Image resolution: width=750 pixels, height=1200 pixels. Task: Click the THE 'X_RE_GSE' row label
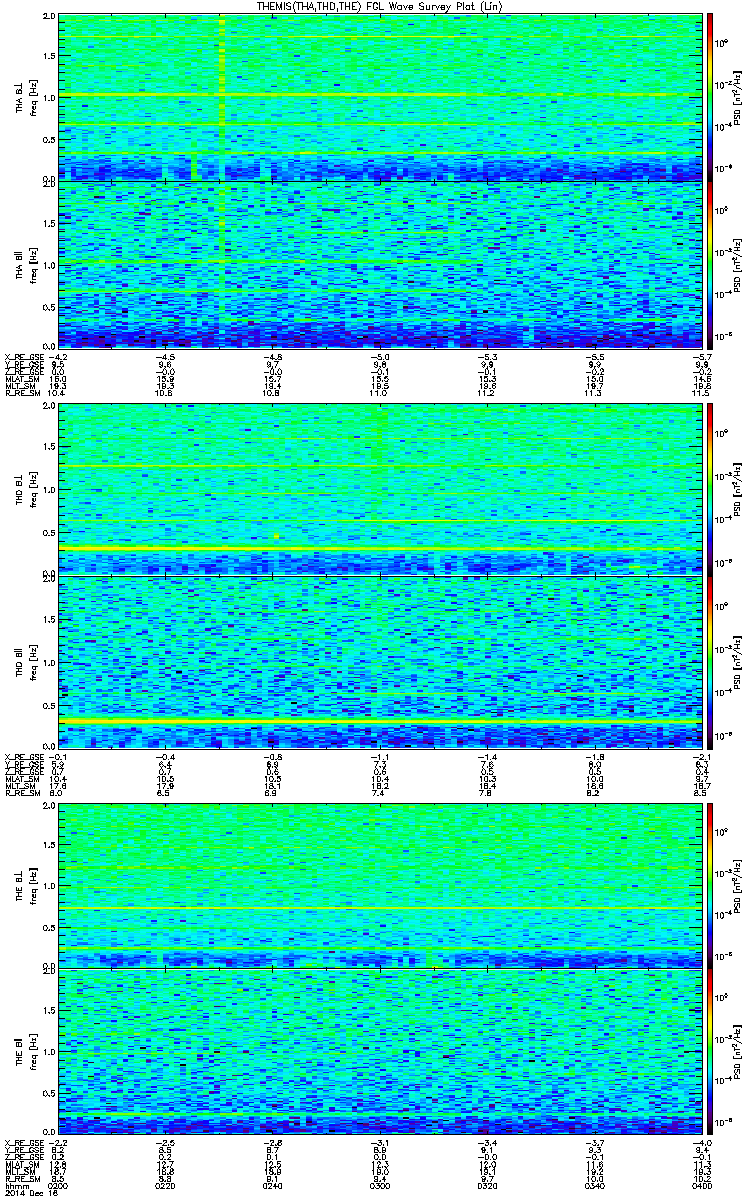(23, 1143)
